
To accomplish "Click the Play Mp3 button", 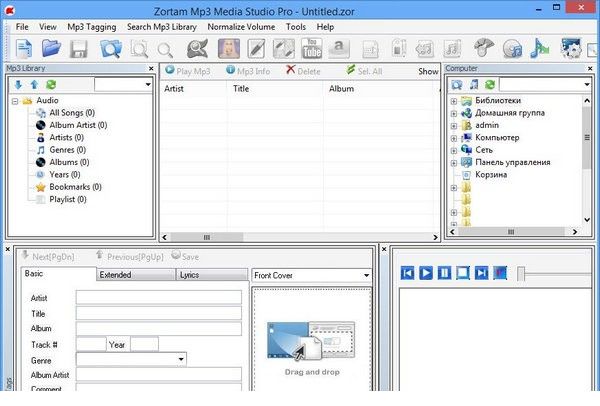I will click(x=188, y=71).
